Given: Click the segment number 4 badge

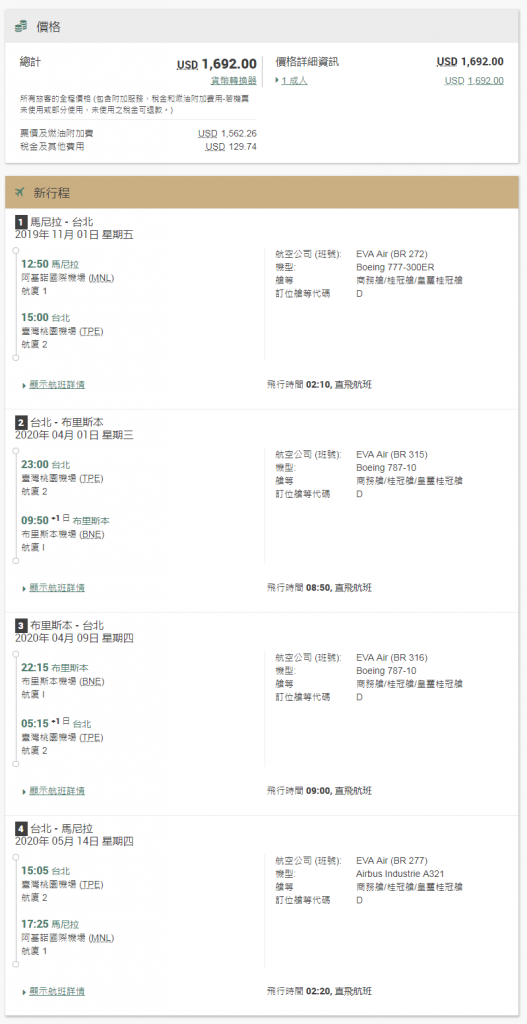Looking at the screenshot, I should pyautogui.click(x=20, y=829).
